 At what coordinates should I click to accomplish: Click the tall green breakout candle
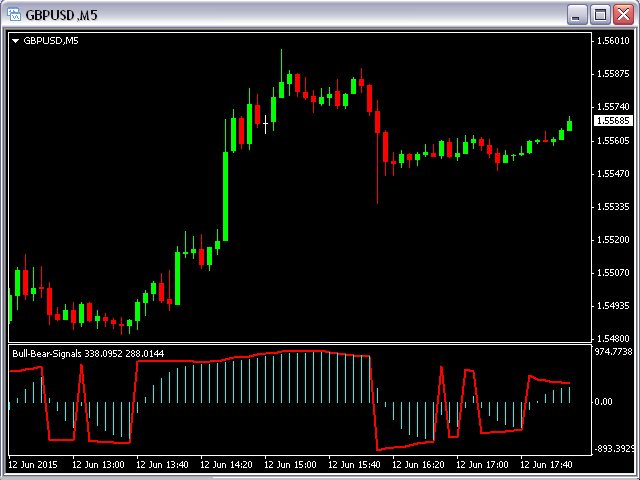[x=225, y=180]
